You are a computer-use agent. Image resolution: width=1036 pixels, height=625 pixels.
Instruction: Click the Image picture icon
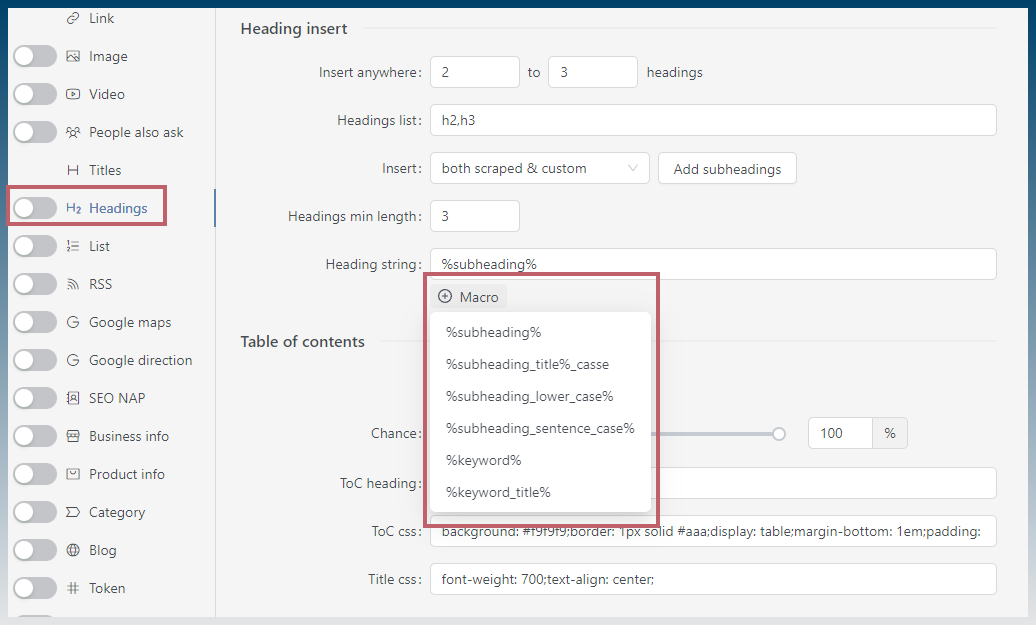(73, 56)
